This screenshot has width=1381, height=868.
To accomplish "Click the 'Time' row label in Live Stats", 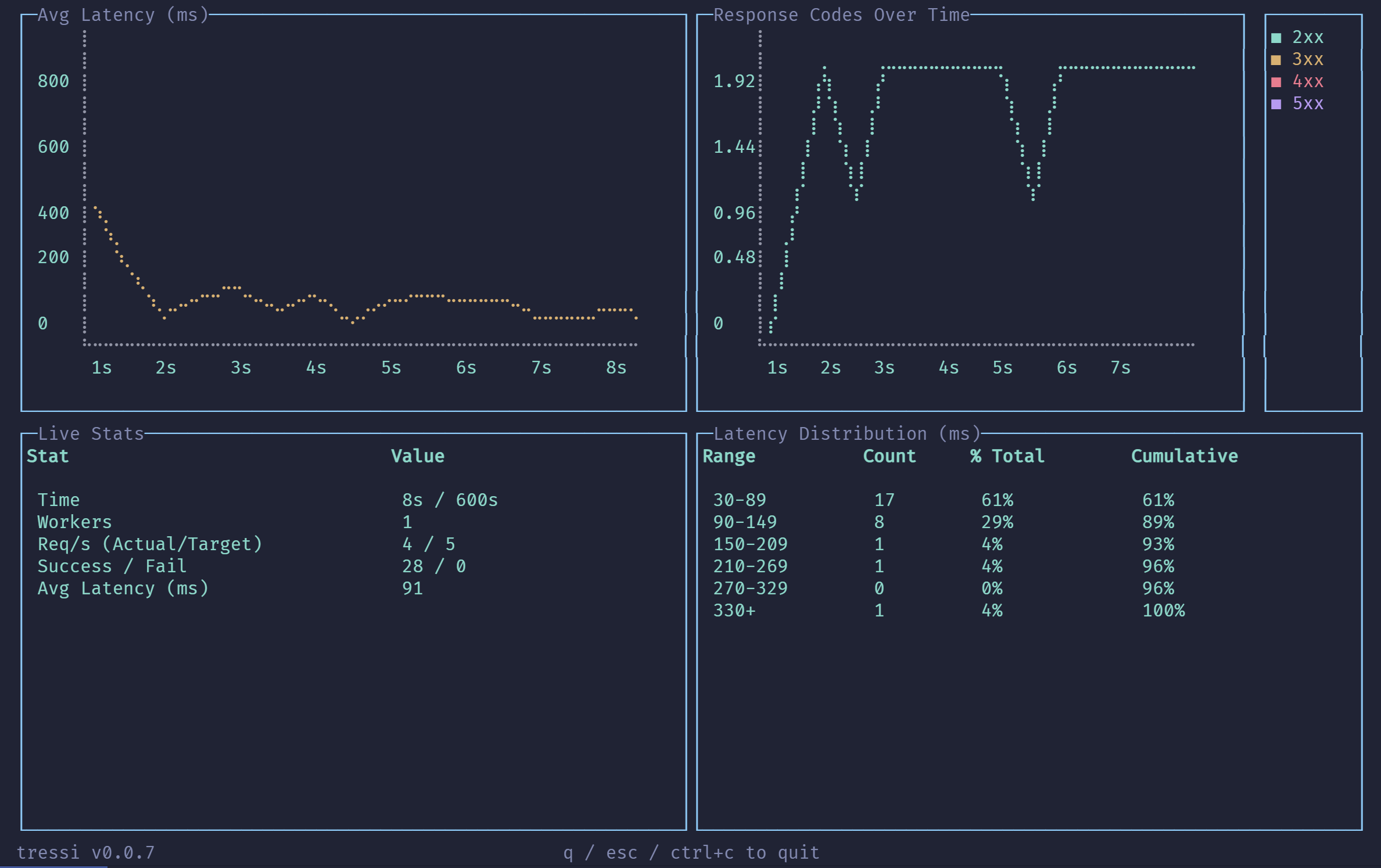I will (59, 500).
